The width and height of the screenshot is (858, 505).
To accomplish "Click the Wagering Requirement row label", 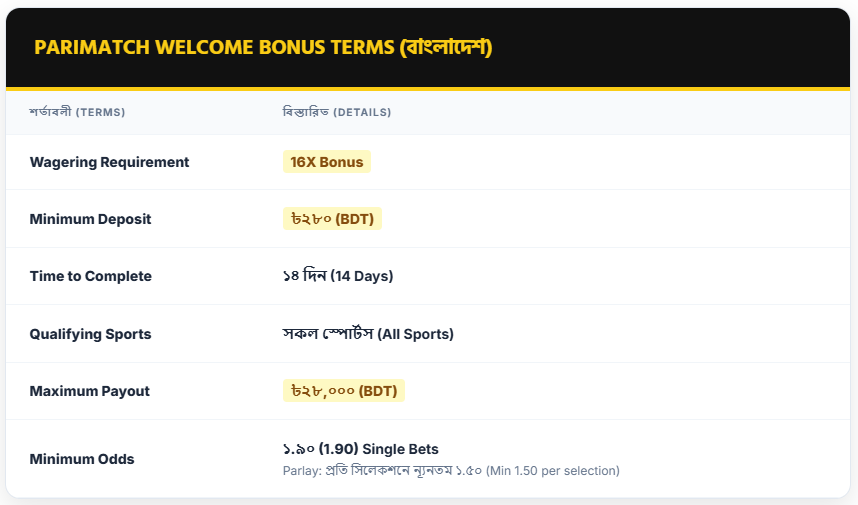I will pyautogui.click(x=109, y=162).
